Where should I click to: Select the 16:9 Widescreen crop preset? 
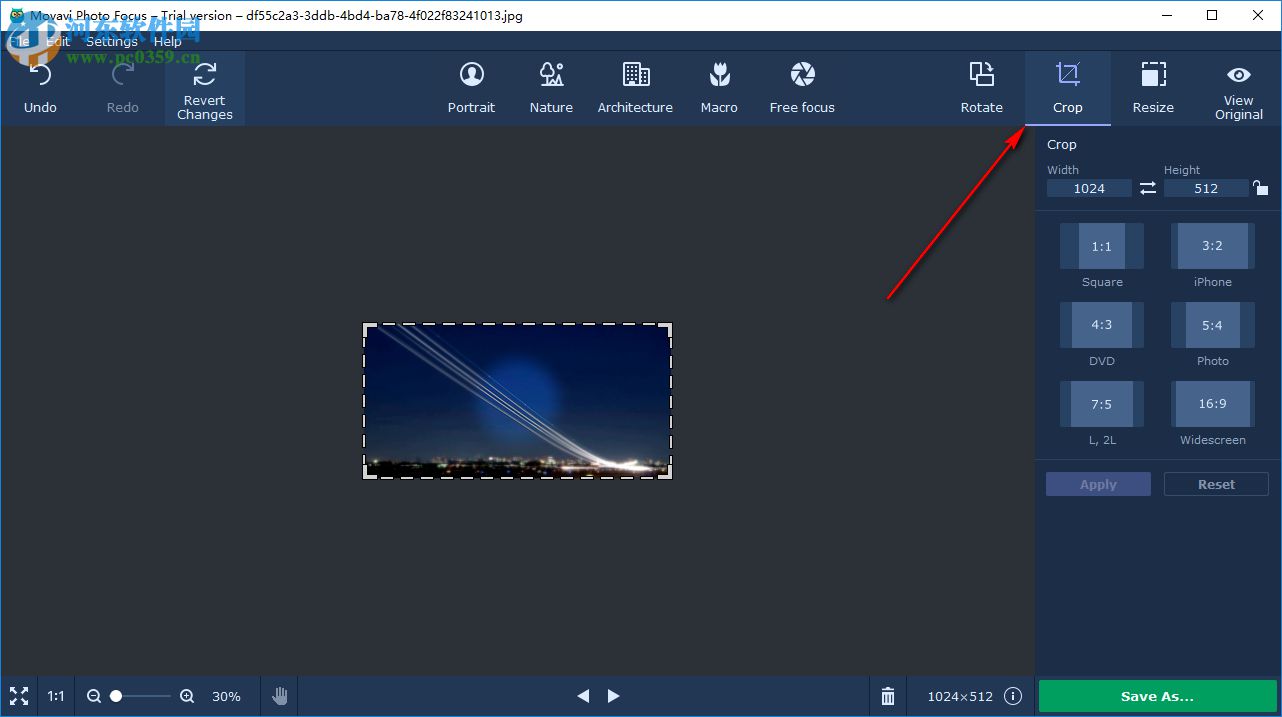click(1211, 404)
